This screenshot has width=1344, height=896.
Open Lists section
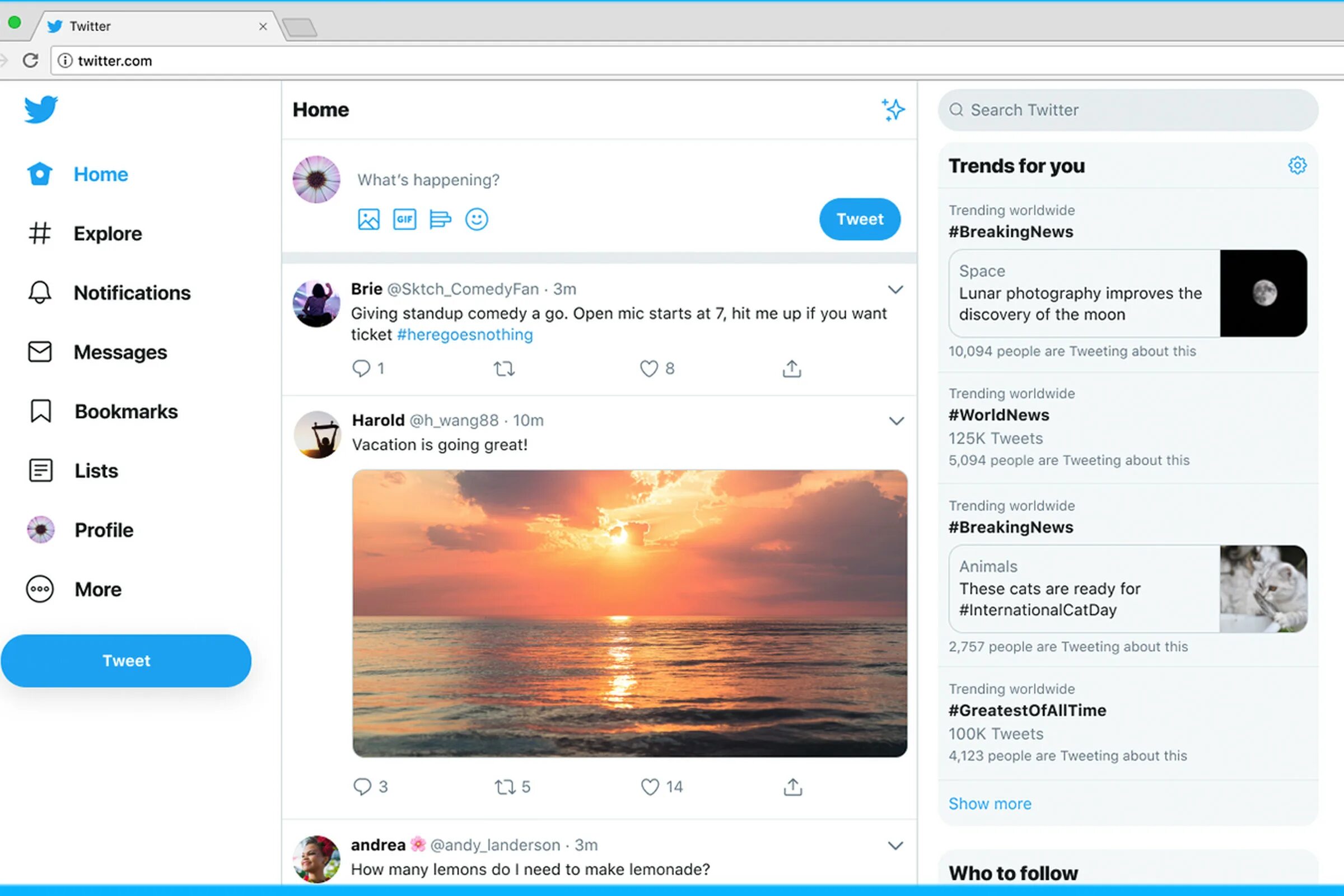96,470
